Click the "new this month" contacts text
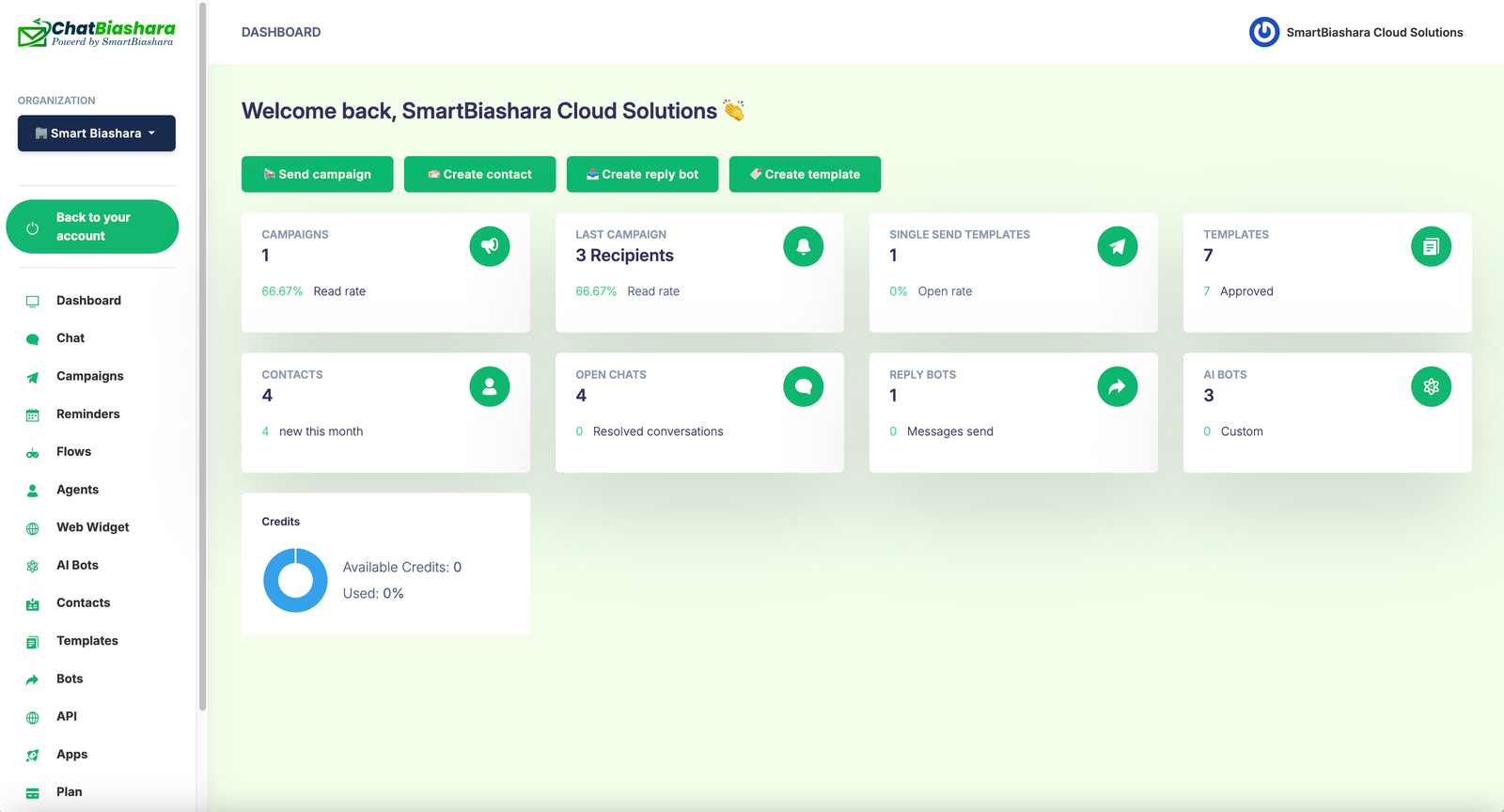 click(x=321, y=431)
